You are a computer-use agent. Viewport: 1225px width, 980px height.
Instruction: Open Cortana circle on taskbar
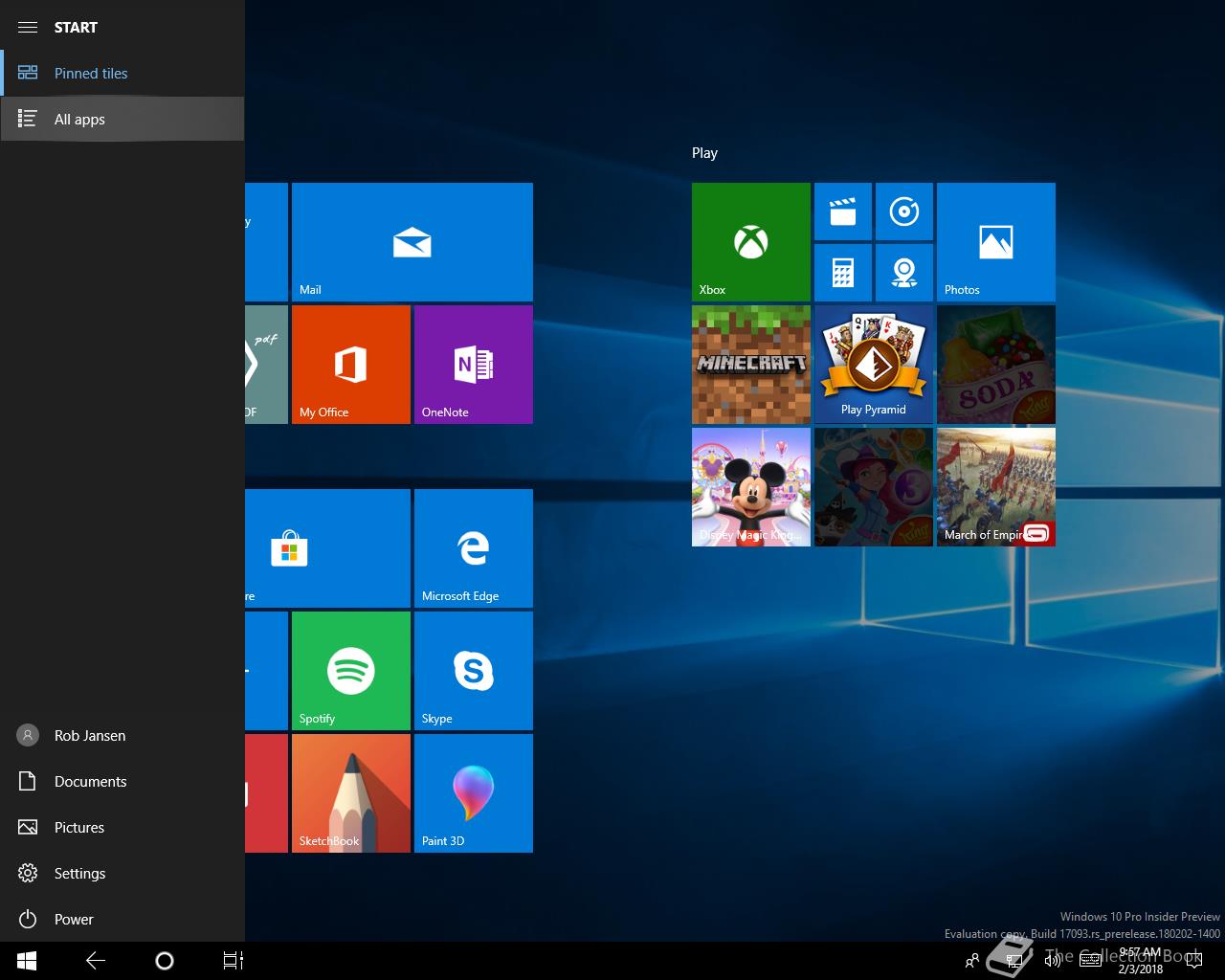pos(165,961)
